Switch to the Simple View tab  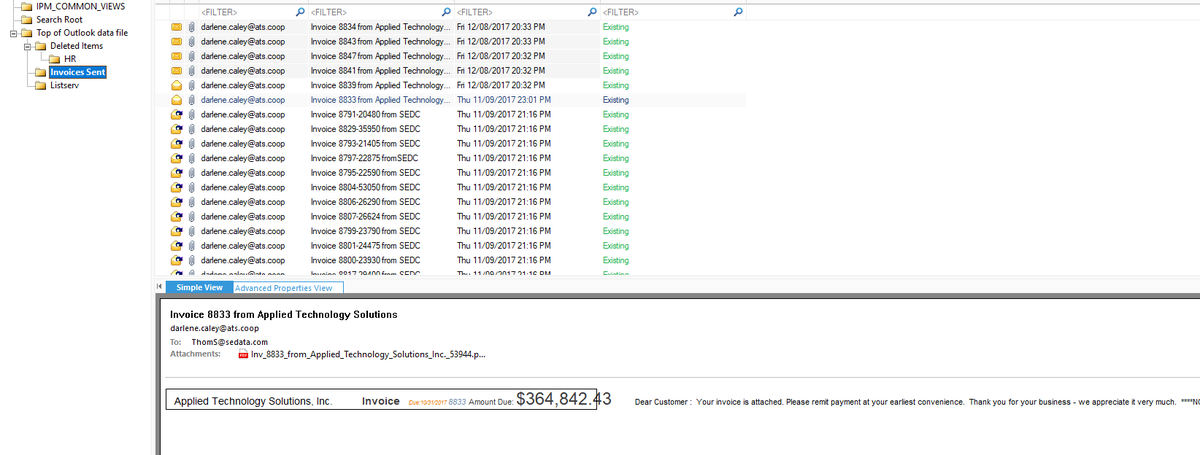[198, 288]
